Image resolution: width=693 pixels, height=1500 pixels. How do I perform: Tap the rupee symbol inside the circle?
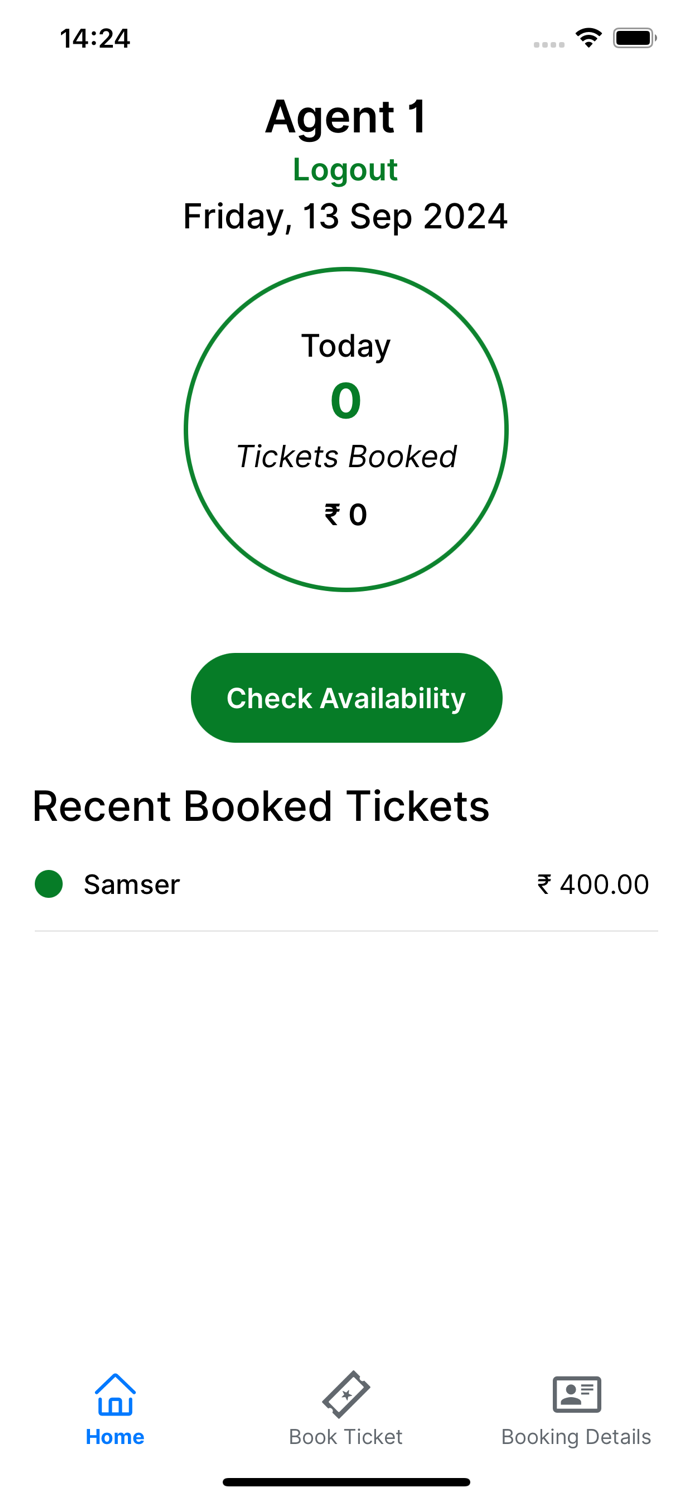(x=331, y=514)
